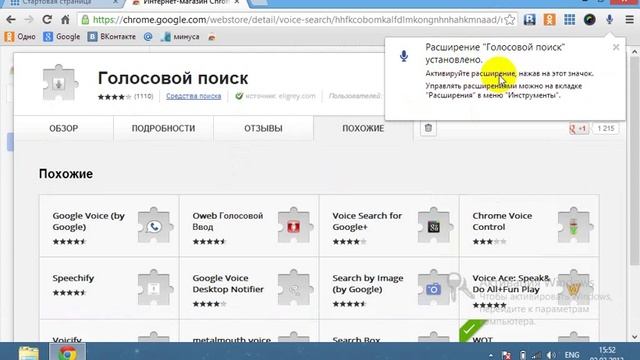Open the Oweb Голосовой Ввод extension card
Image resolution: width=640 pixels, height=360 pixels.
[249, 226]
